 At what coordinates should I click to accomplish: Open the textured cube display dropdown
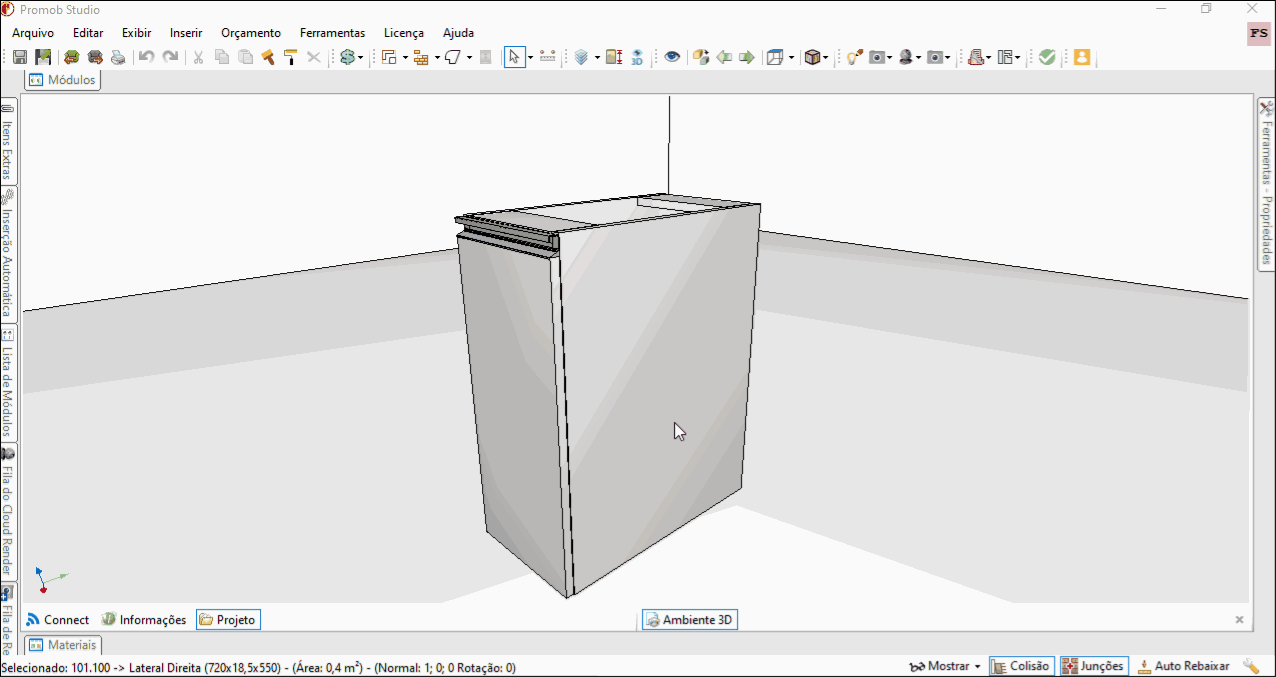coord(826,58)
